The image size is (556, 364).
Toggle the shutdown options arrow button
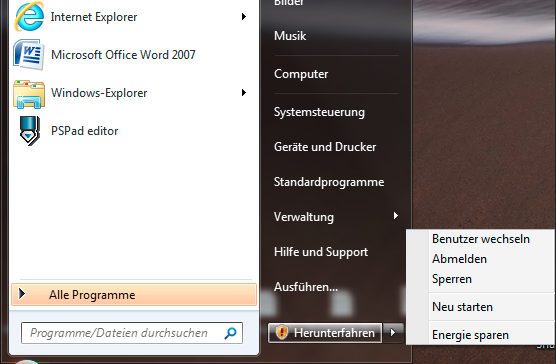click(393, 332)
